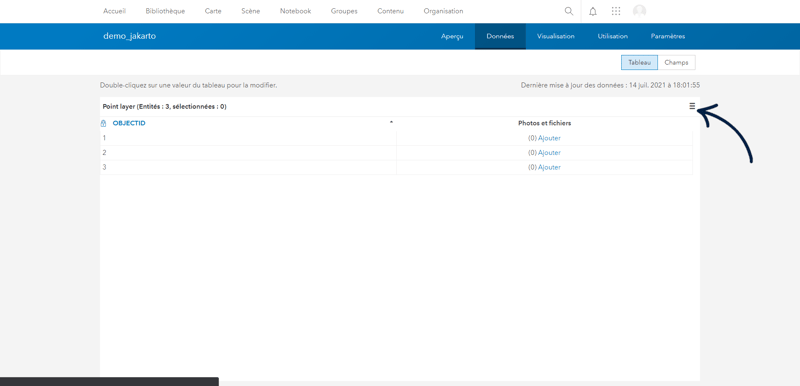The height and width of the screenshot is (386, 800).
Task: Switch to the Aperçu tab
Action: click(x=452, y=36)
